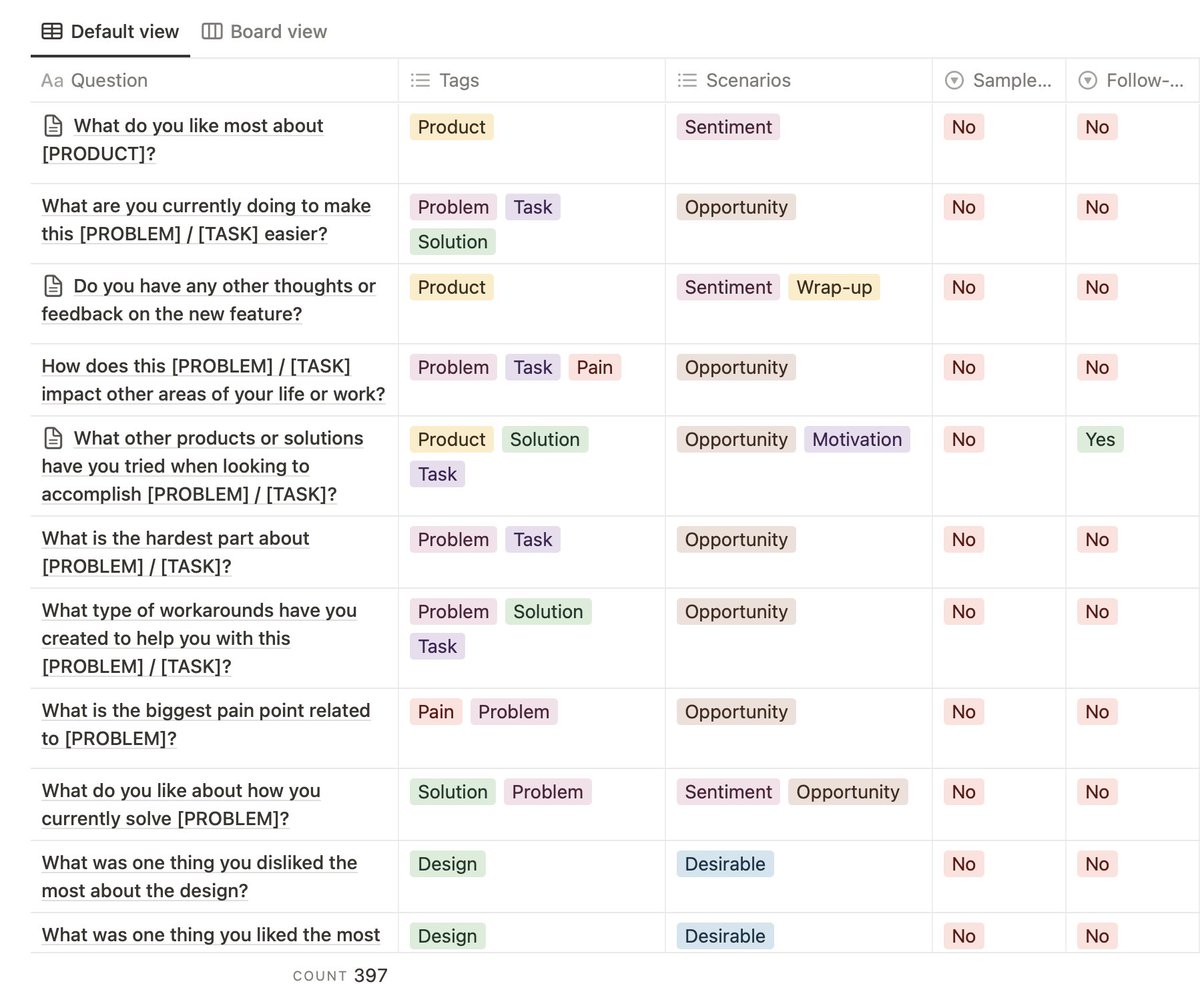Screen dimensions: 1200x988
Task: Open the design-dislike question entry
Action: tap(199, 877)
